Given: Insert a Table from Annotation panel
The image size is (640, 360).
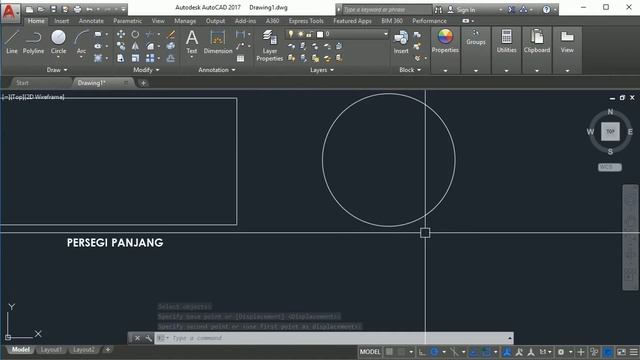Looking at the screenshot, I should click(240, 58).
